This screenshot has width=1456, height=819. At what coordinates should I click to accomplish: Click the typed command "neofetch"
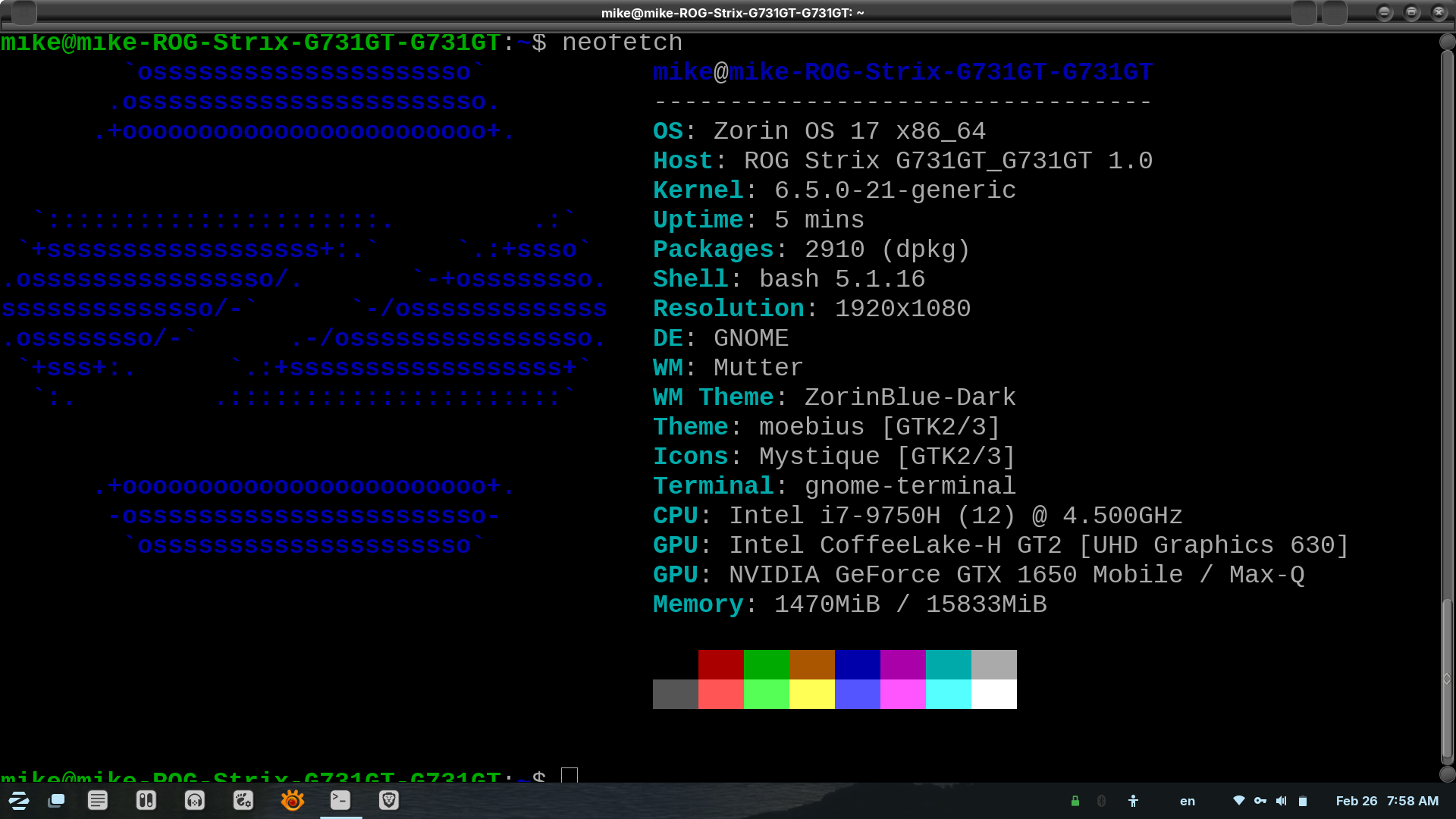623,42
